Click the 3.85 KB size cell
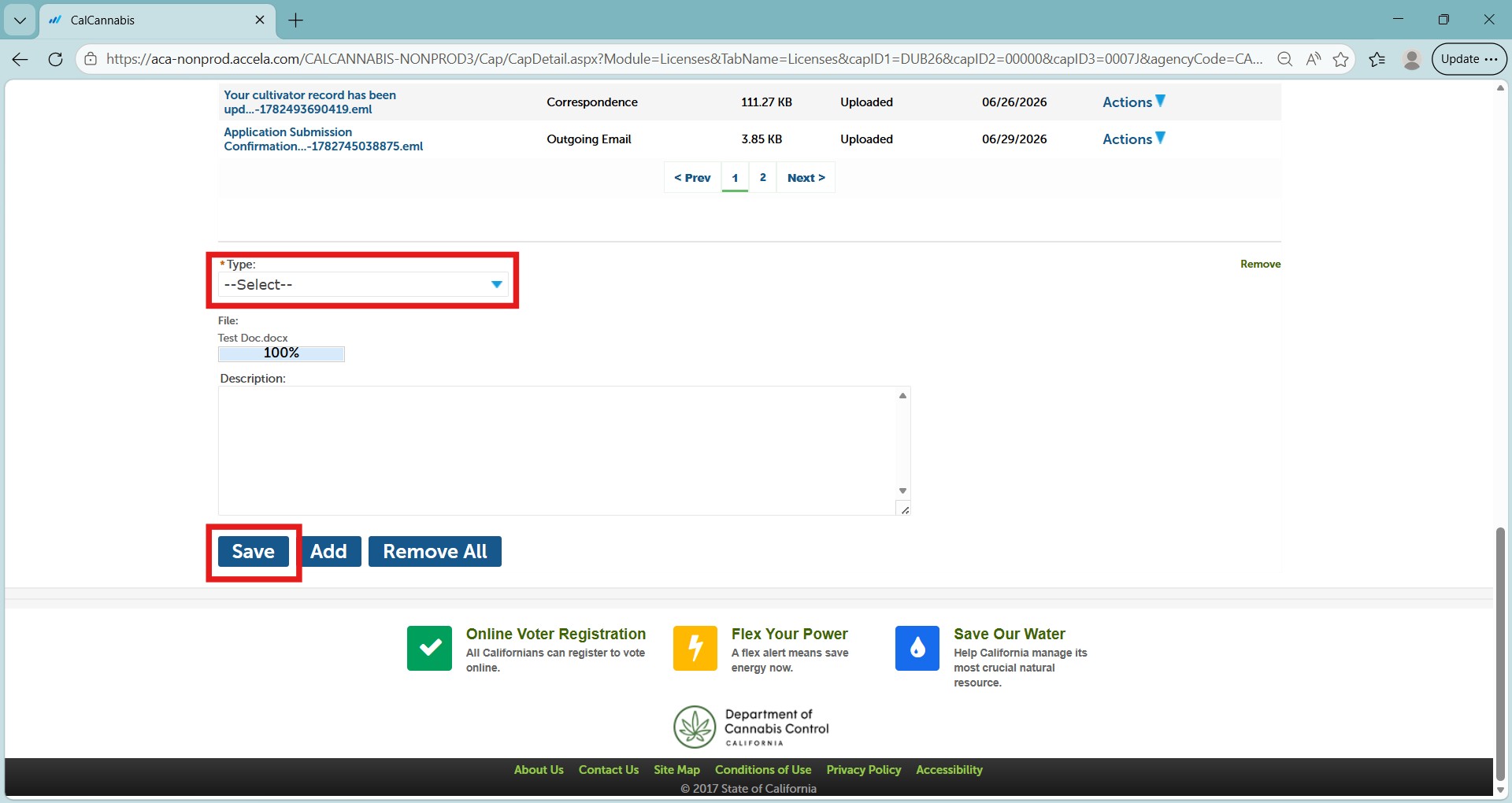Viewport: 1512px width, 803px height. (762, 139)
